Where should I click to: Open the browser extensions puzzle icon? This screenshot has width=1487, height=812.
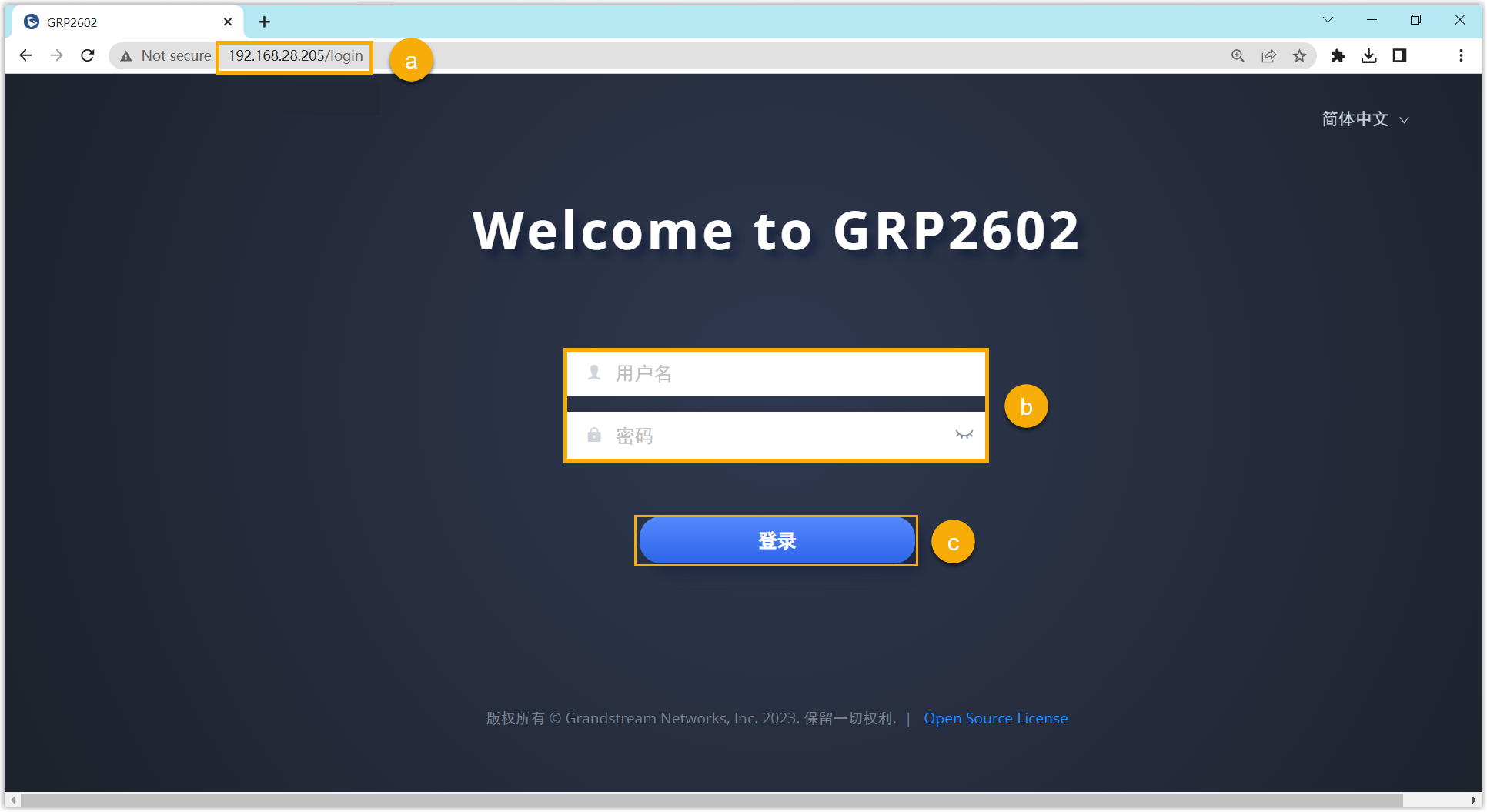click(x=1338, y=55)
